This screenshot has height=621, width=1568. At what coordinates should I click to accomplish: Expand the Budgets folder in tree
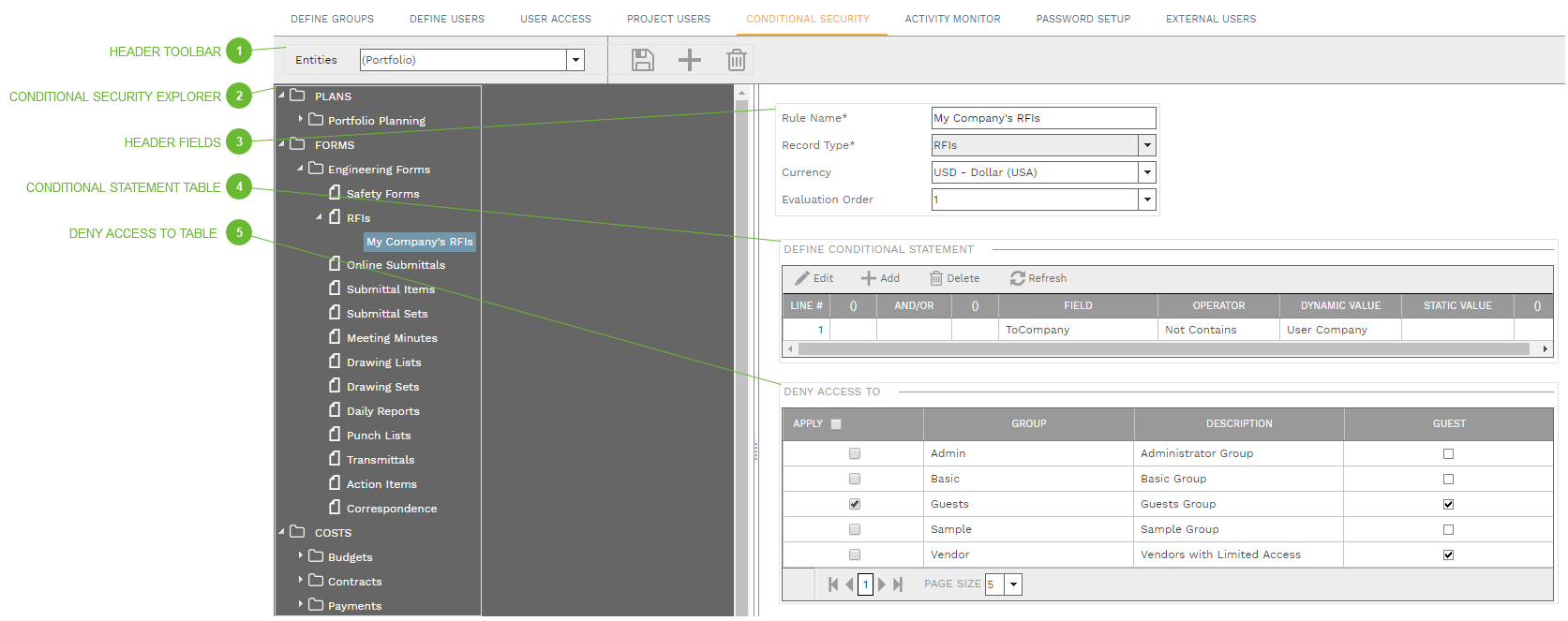pos(301,556)
